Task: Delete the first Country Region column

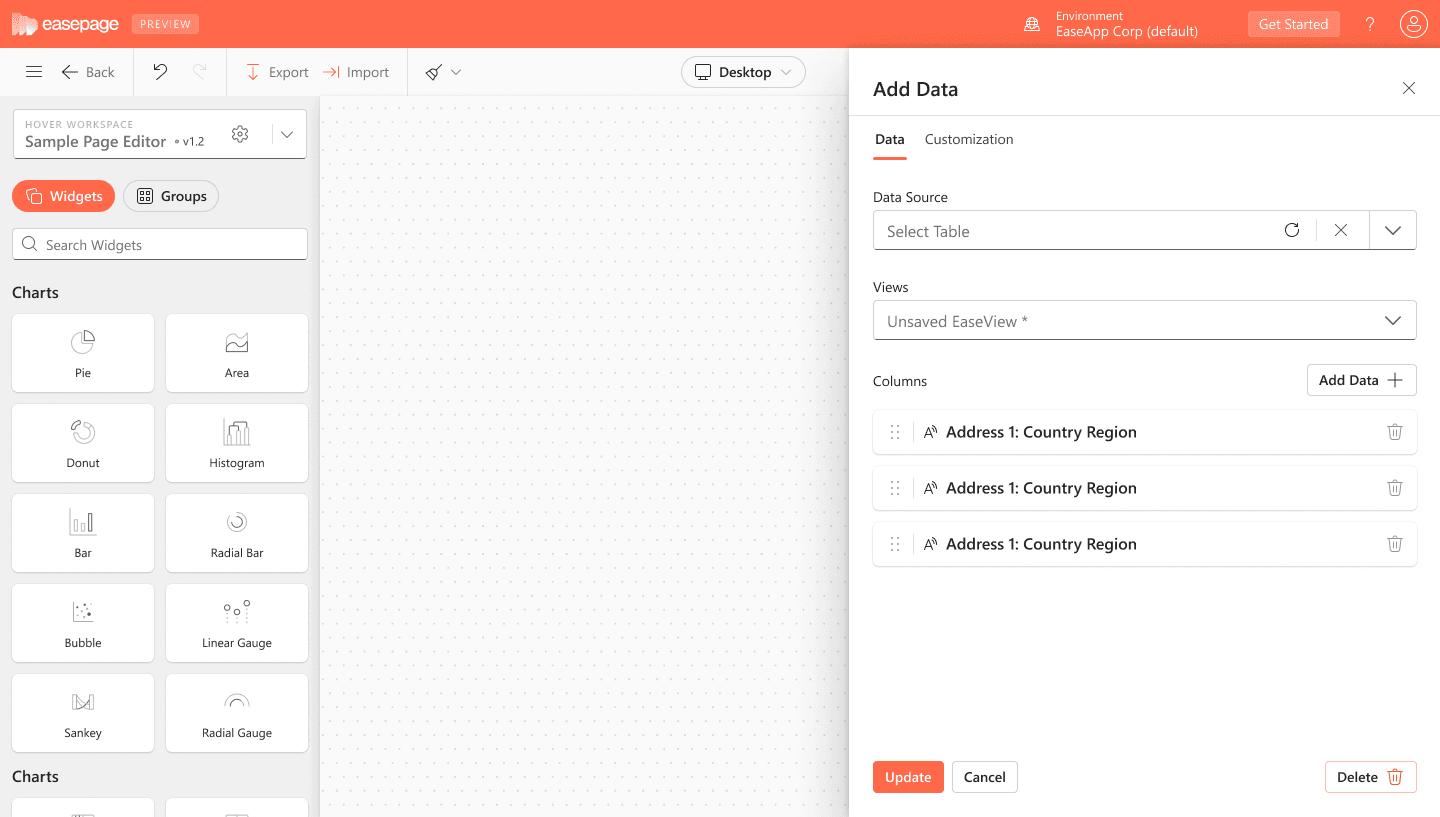Action: (x=1394, y=432)
